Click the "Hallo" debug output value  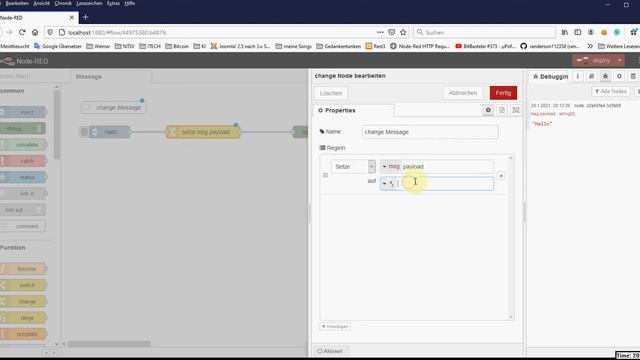coord(542,124)
